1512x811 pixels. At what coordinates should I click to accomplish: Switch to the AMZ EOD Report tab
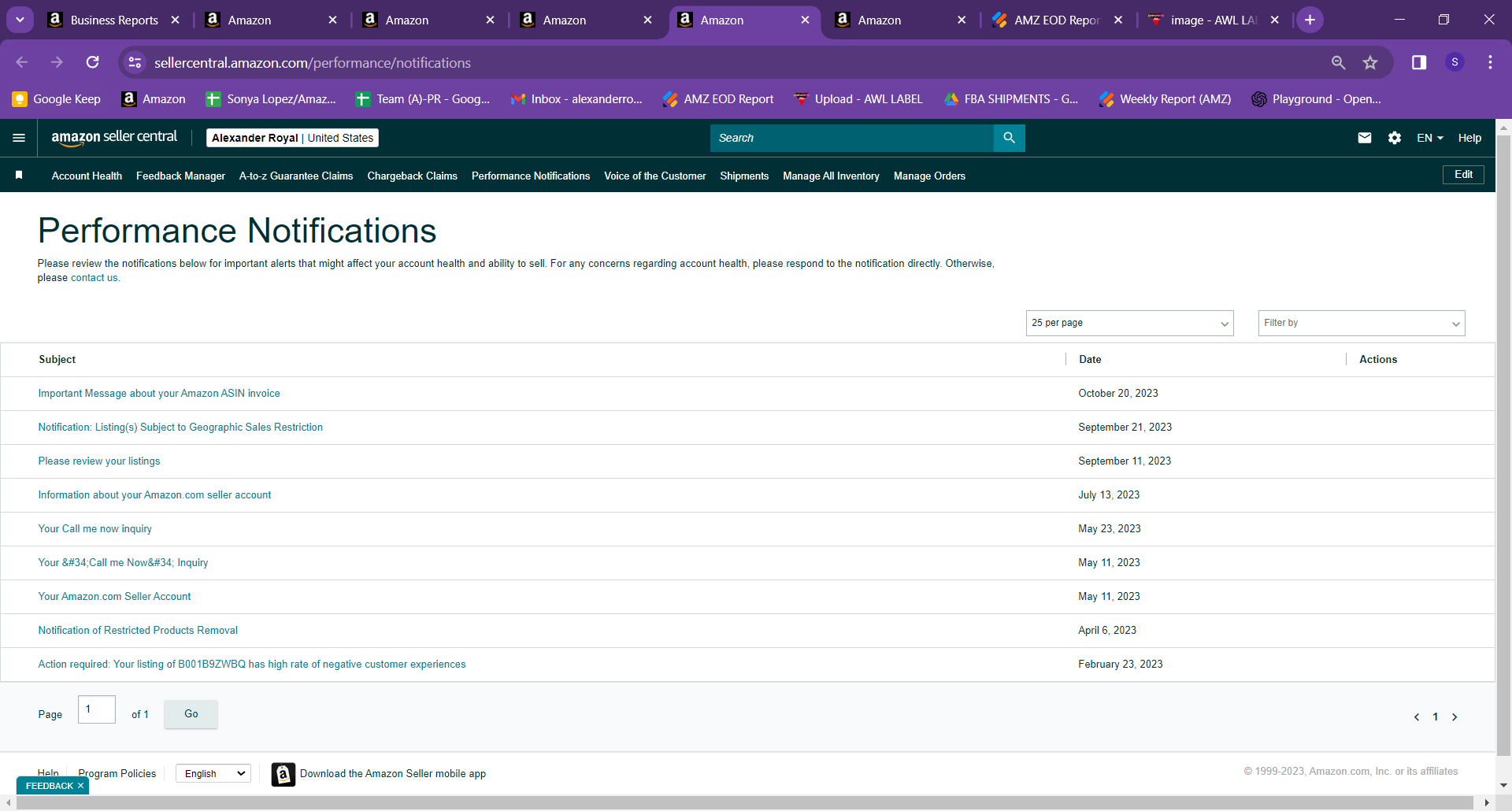click(x=1057, y=20)
